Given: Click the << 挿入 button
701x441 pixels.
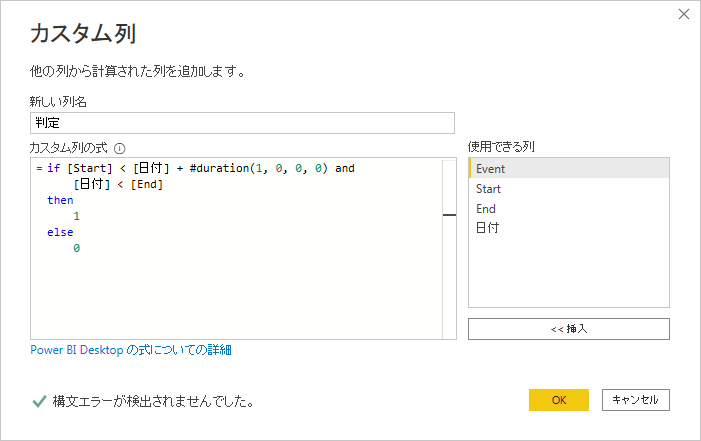Looking at the screenshot, I should pos(569,329).
